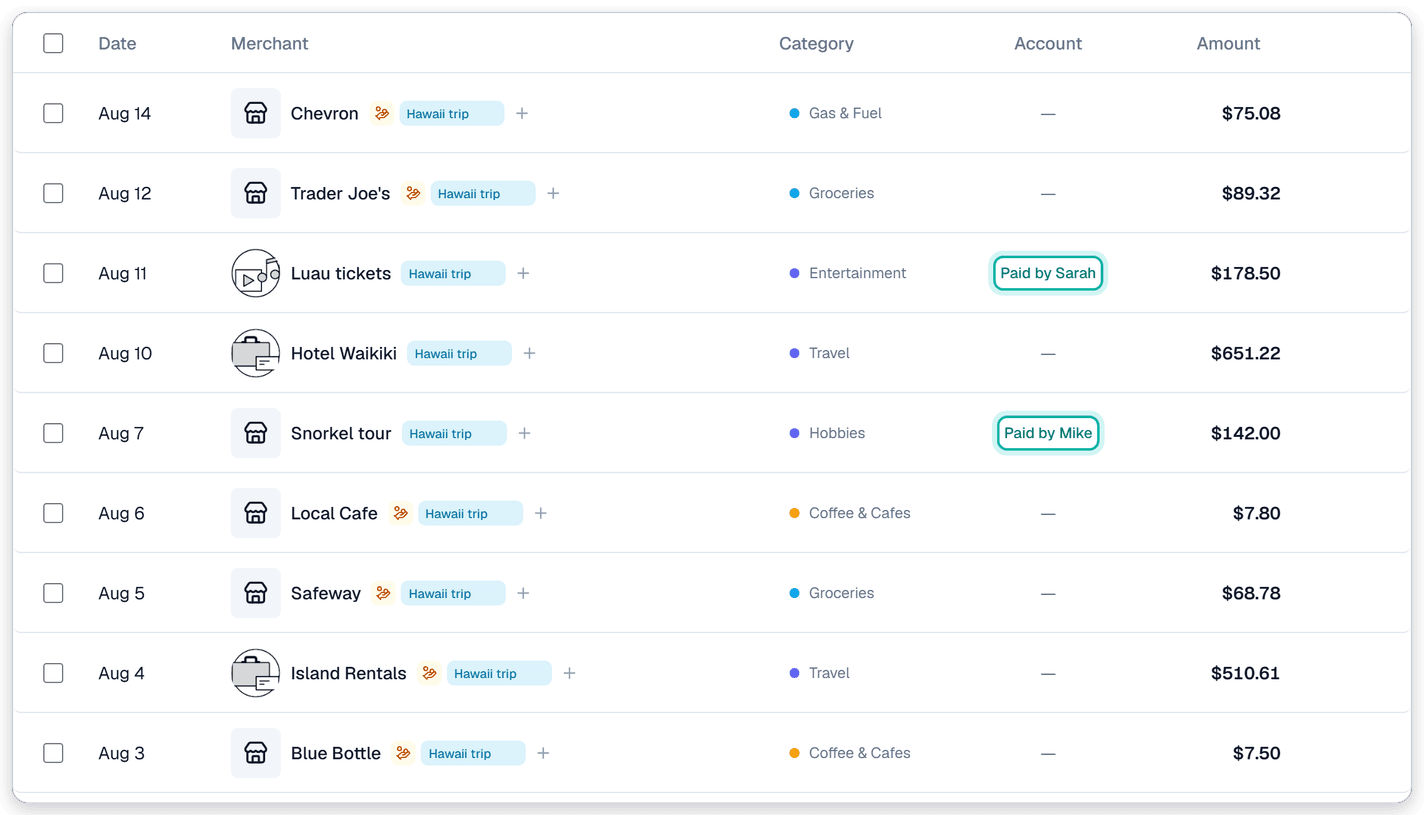Sort by the Category column header
Viewport: 1424px width, 815px height.
click(816, 44)
